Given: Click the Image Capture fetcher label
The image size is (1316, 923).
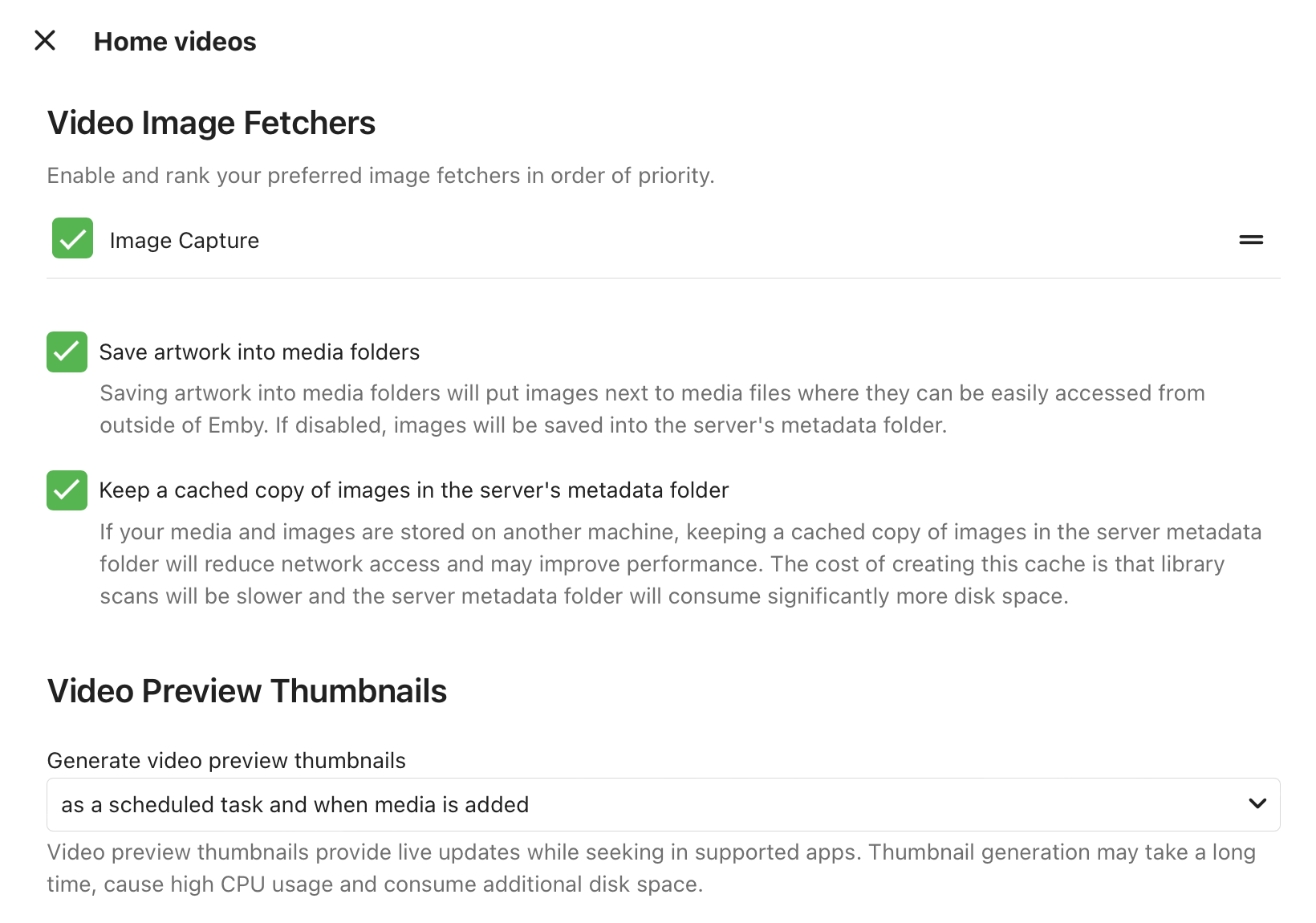Looking at the screenshot, I should pyautogui.click(x=184, y=241).
